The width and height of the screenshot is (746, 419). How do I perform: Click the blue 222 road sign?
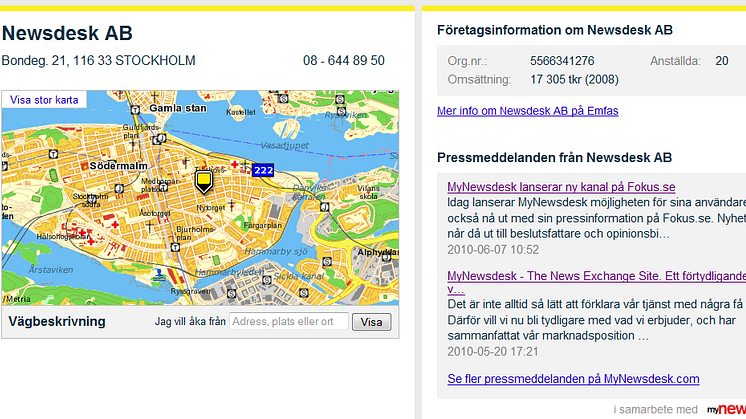[263, 170]
